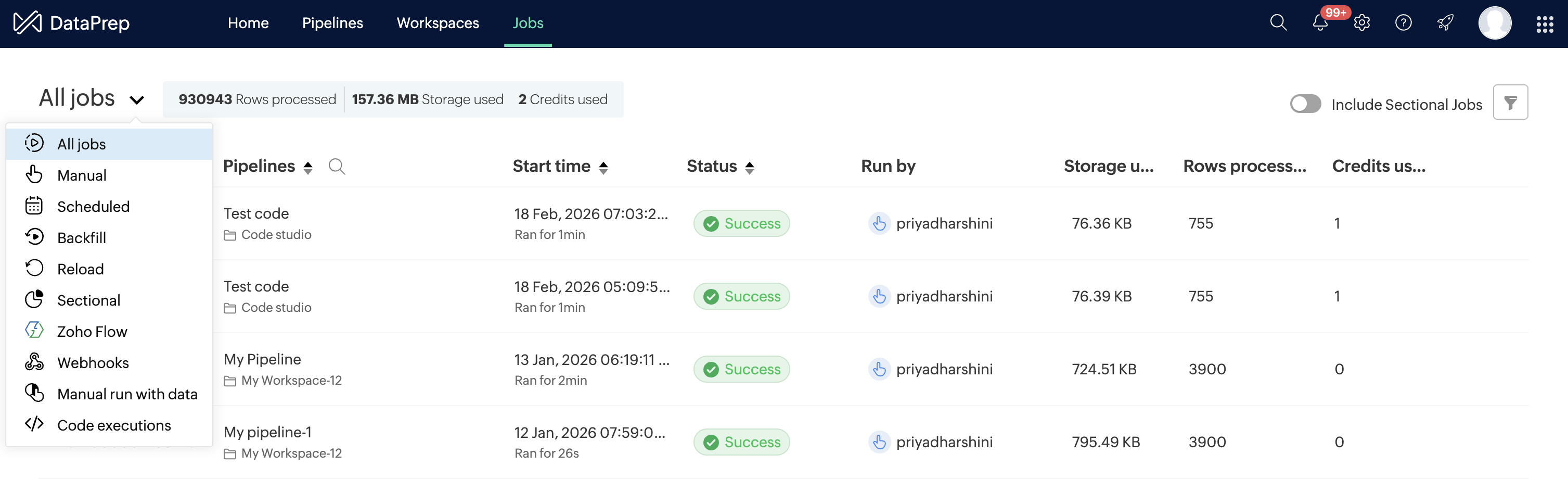The height and width of the screenshot is (479, 1568).
Task: Search pipelines using column magnifier icon
Action: click(337, 167)
